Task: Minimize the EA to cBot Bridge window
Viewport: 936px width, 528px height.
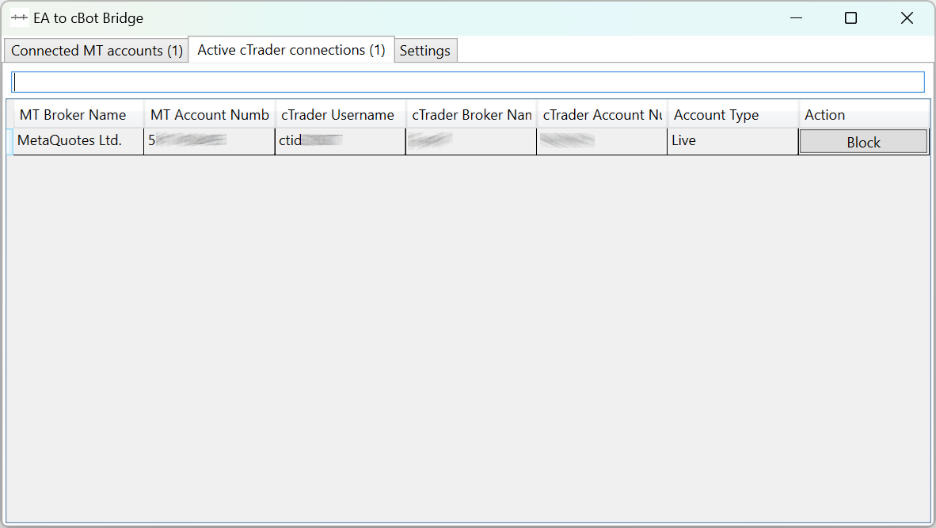Action: click(x=796, y=18)
